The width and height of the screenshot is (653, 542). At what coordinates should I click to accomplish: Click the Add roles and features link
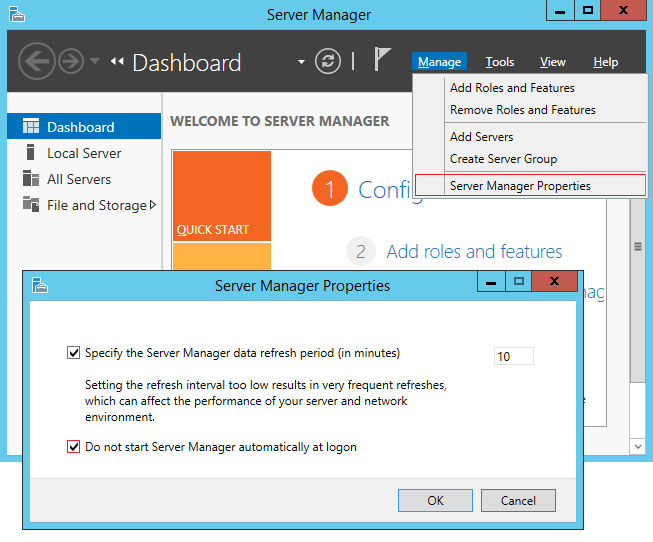[474, 252]
